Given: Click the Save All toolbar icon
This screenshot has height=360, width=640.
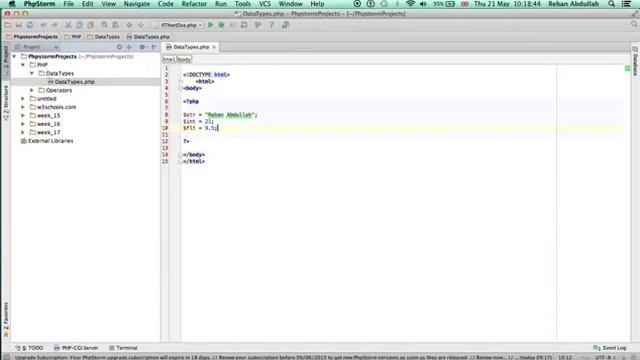Looking at the screenshot, I should click(x=19, y=25).
